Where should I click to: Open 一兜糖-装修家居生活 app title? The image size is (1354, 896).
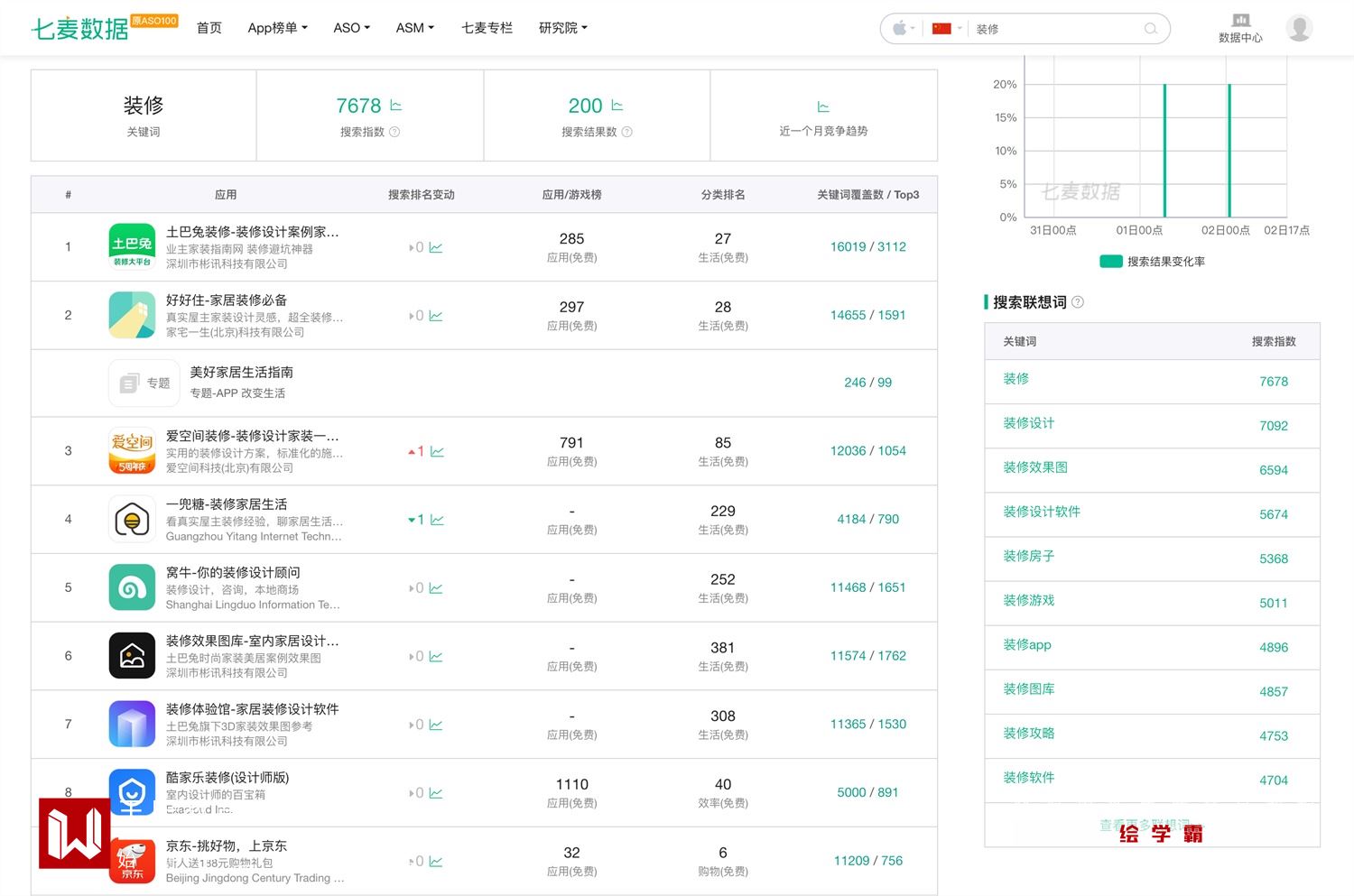click(227, 504)
